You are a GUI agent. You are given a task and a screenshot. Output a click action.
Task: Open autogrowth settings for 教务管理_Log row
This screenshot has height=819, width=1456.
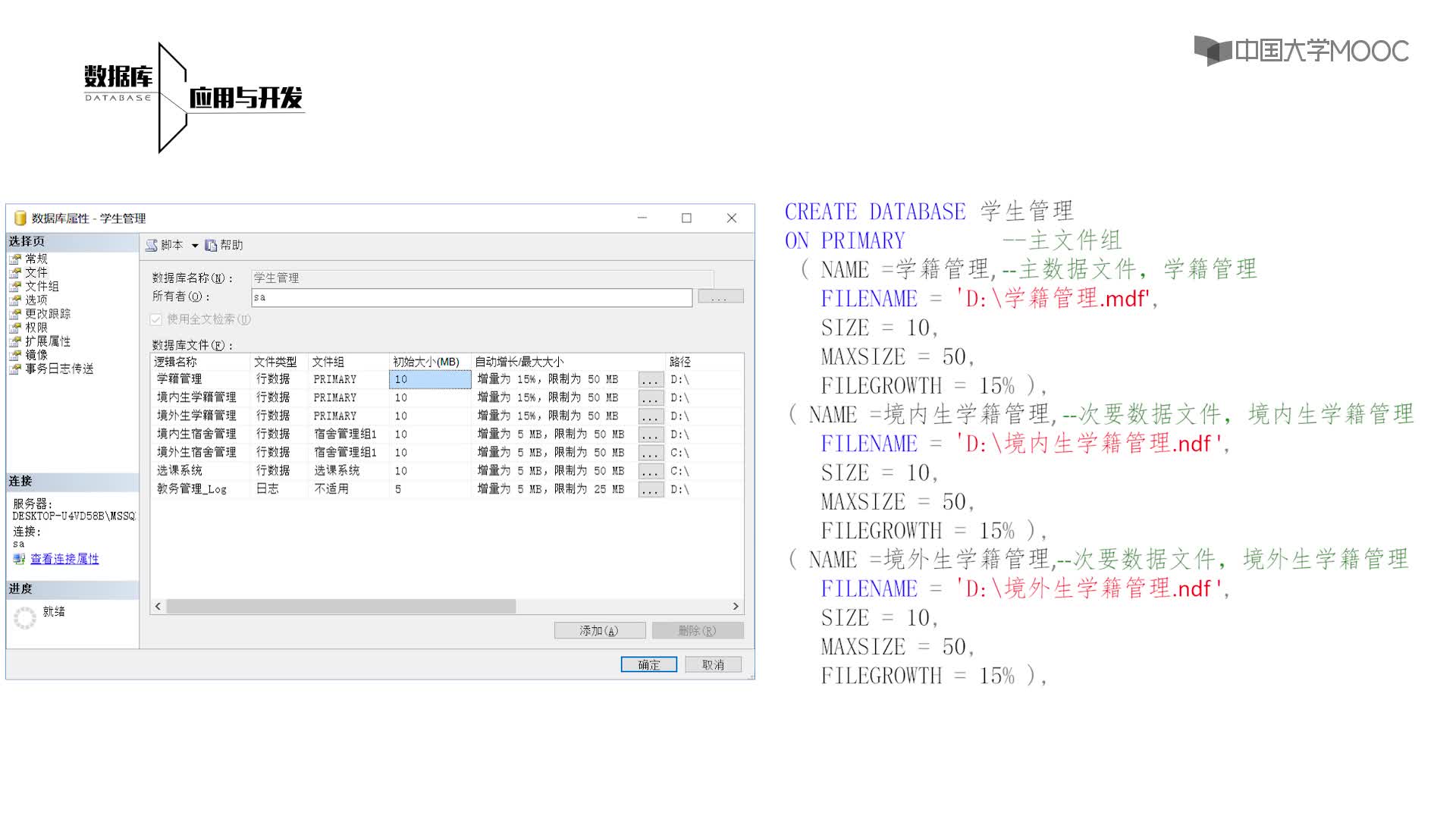point(651,489)
